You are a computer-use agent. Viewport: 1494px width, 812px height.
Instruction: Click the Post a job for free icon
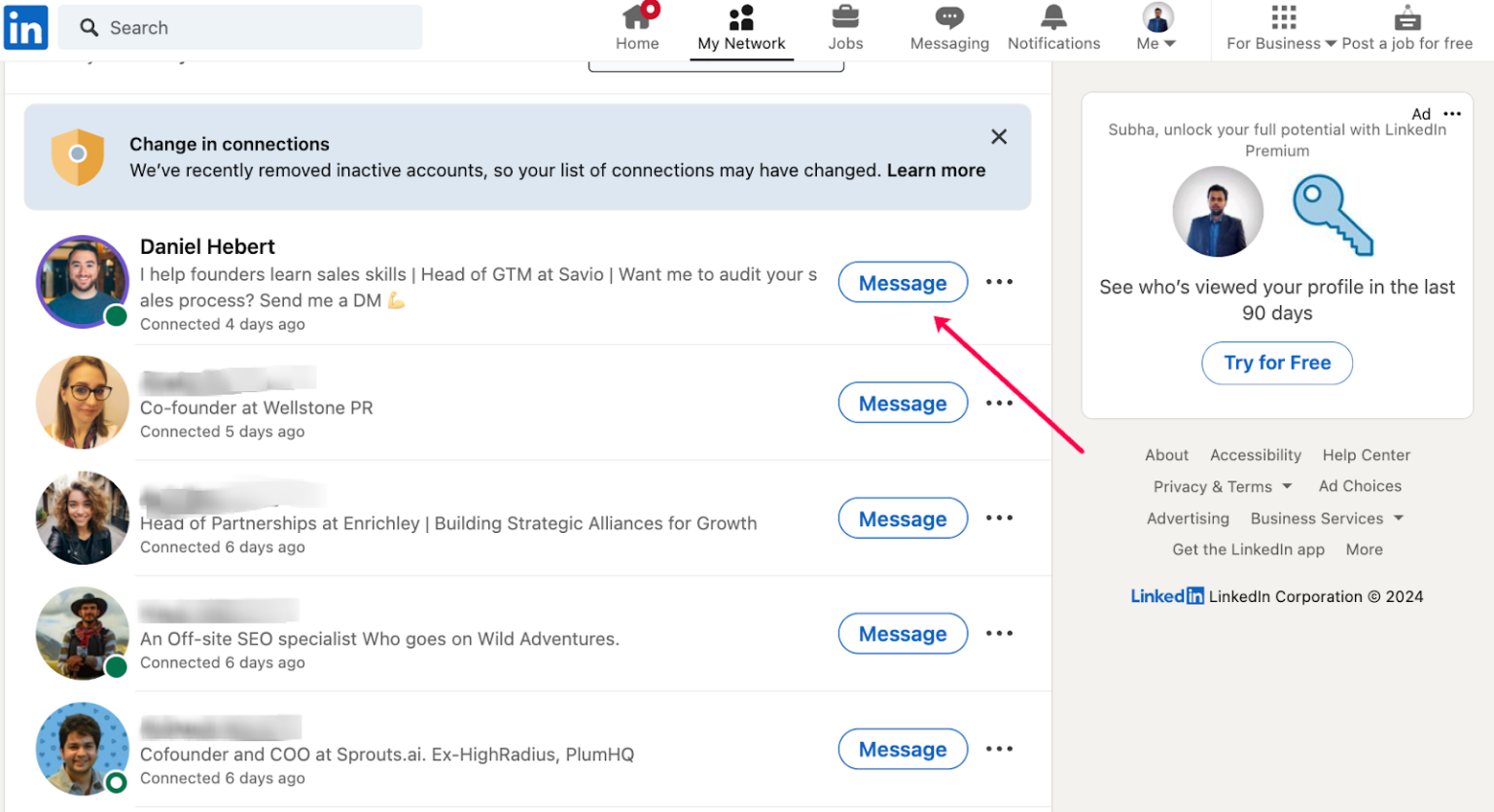[1407, 17]
